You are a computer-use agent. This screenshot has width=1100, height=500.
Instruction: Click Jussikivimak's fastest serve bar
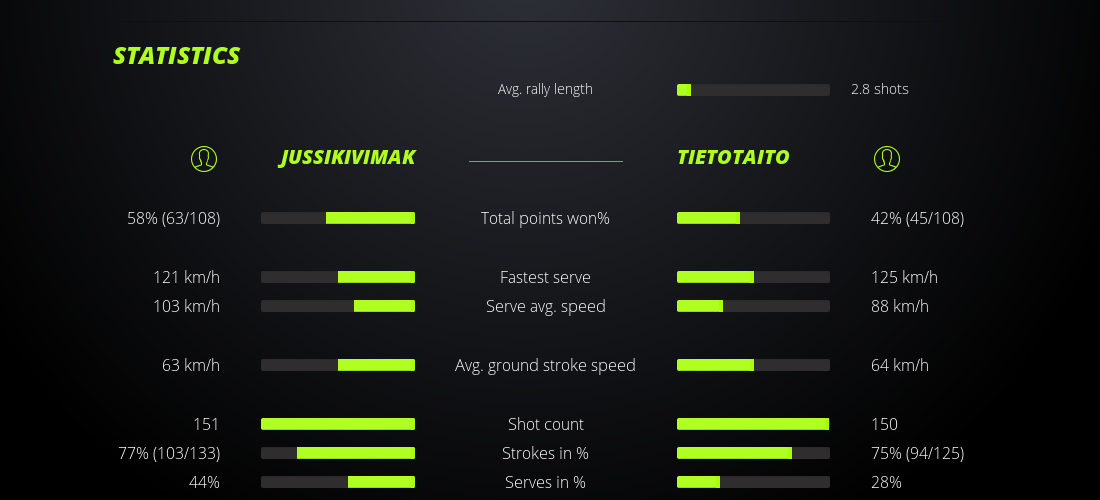click(338, 277)
